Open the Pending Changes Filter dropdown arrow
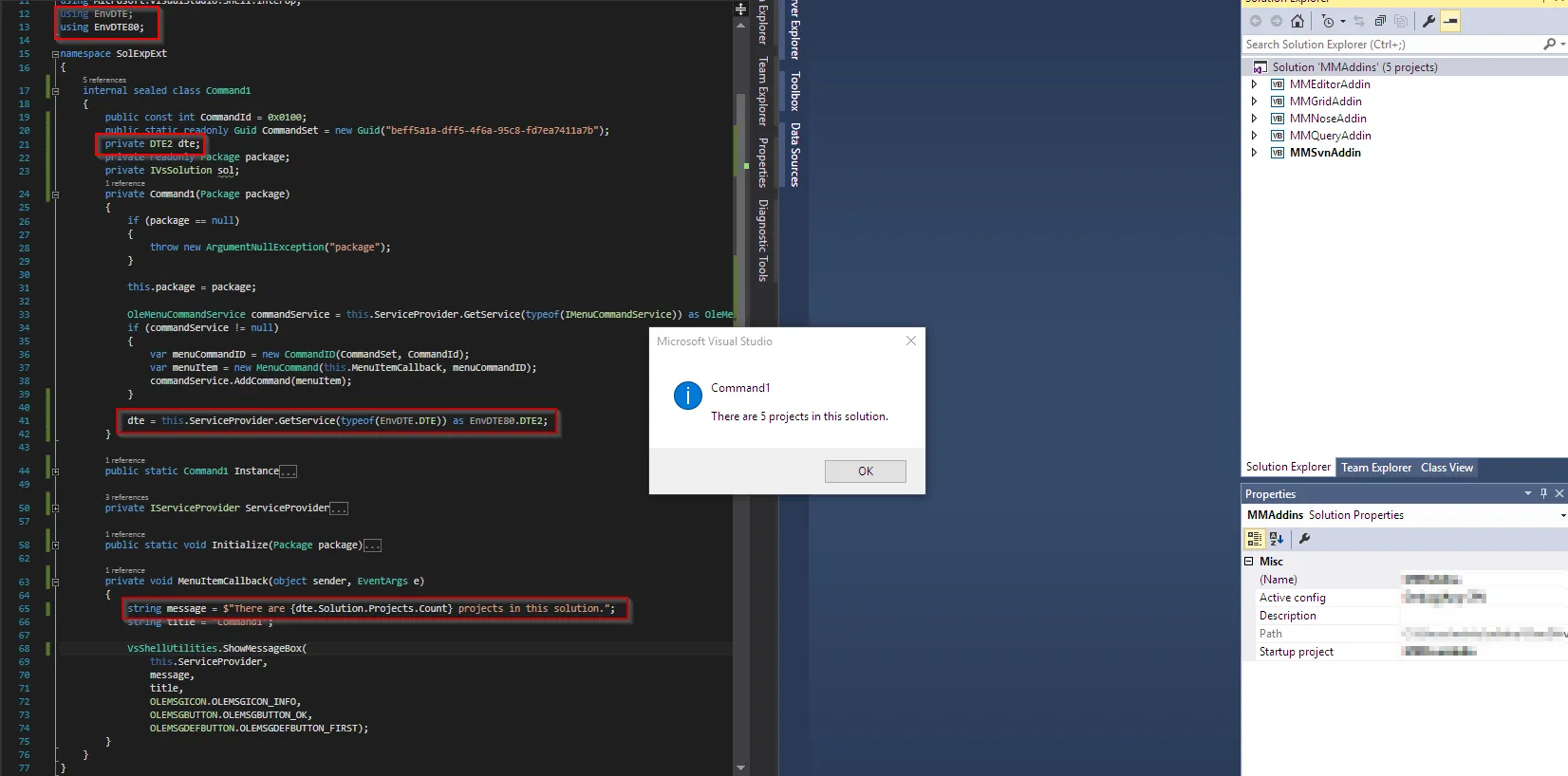 (1343, 21)
